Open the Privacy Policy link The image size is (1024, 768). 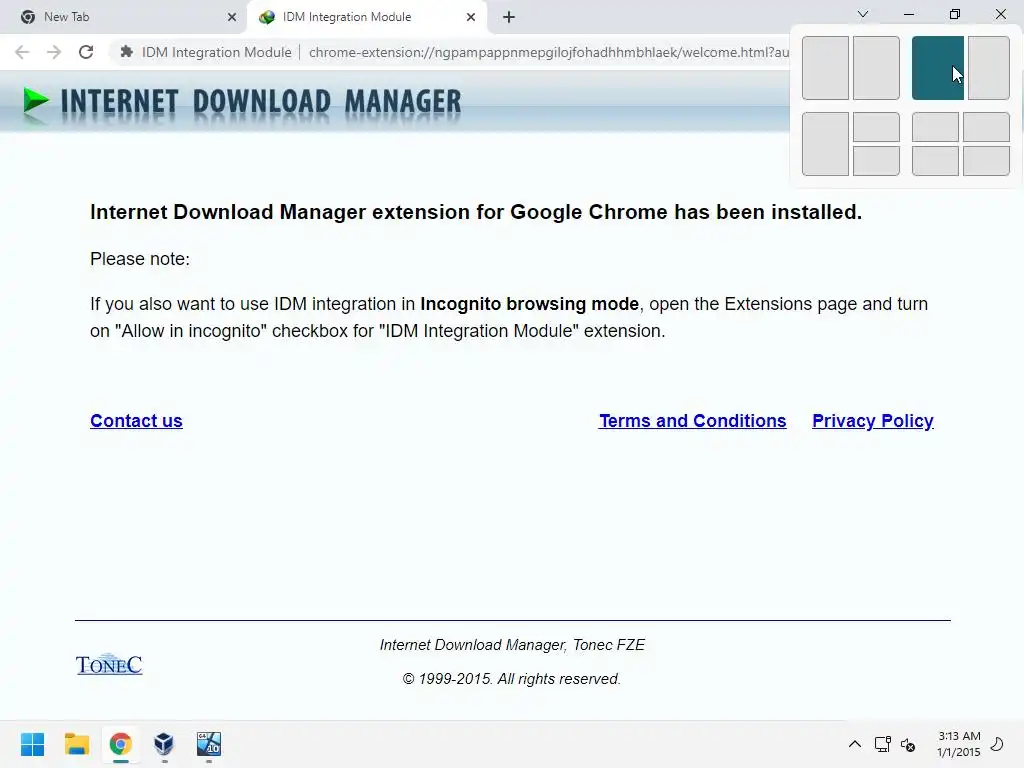[x=872, y=421]
